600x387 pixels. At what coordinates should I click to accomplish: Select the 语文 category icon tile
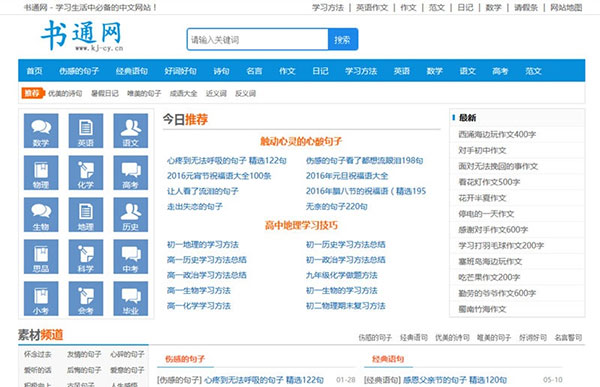click(130, 131)
